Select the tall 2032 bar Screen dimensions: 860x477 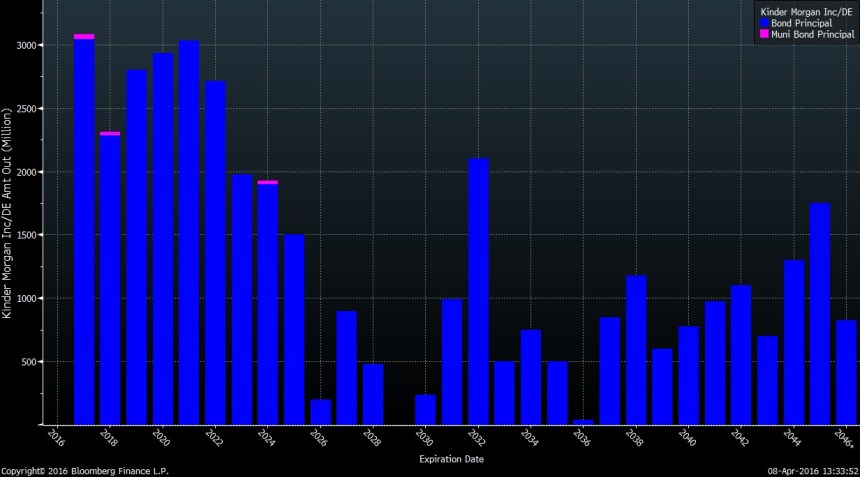(478, 291)
